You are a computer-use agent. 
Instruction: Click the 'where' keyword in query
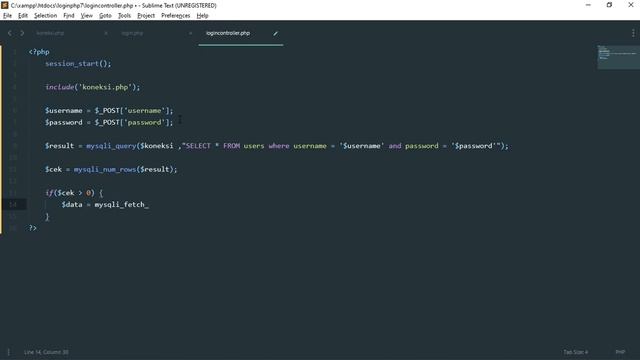279,146
